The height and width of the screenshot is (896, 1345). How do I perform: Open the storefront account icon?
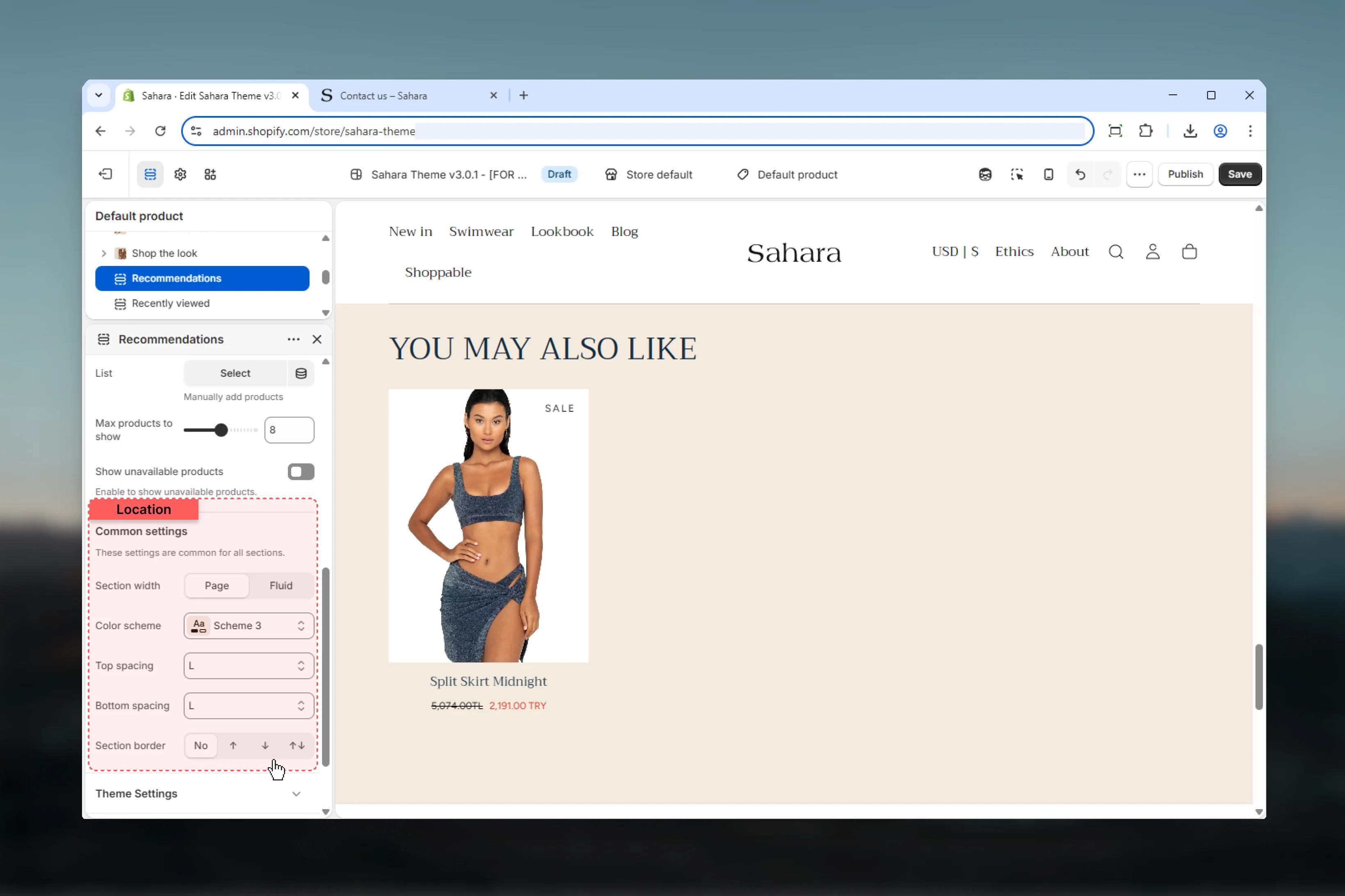click(x=1152, y=252)
